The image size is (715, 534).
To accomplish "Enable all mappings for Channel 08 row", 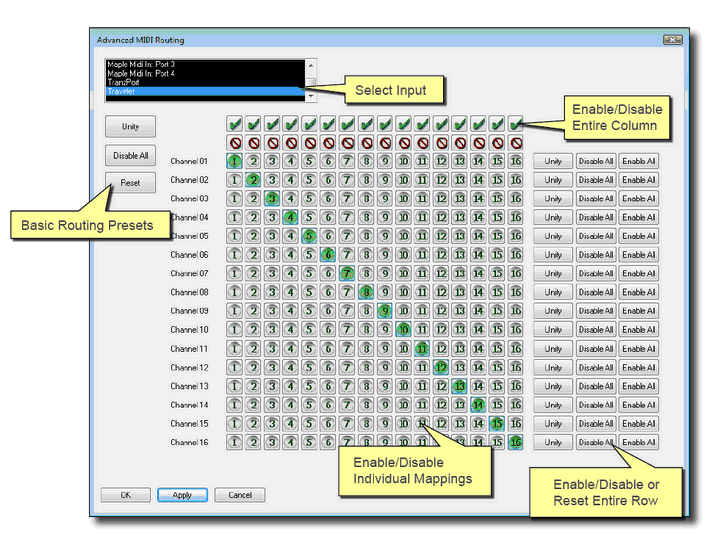I will (639, 292).
